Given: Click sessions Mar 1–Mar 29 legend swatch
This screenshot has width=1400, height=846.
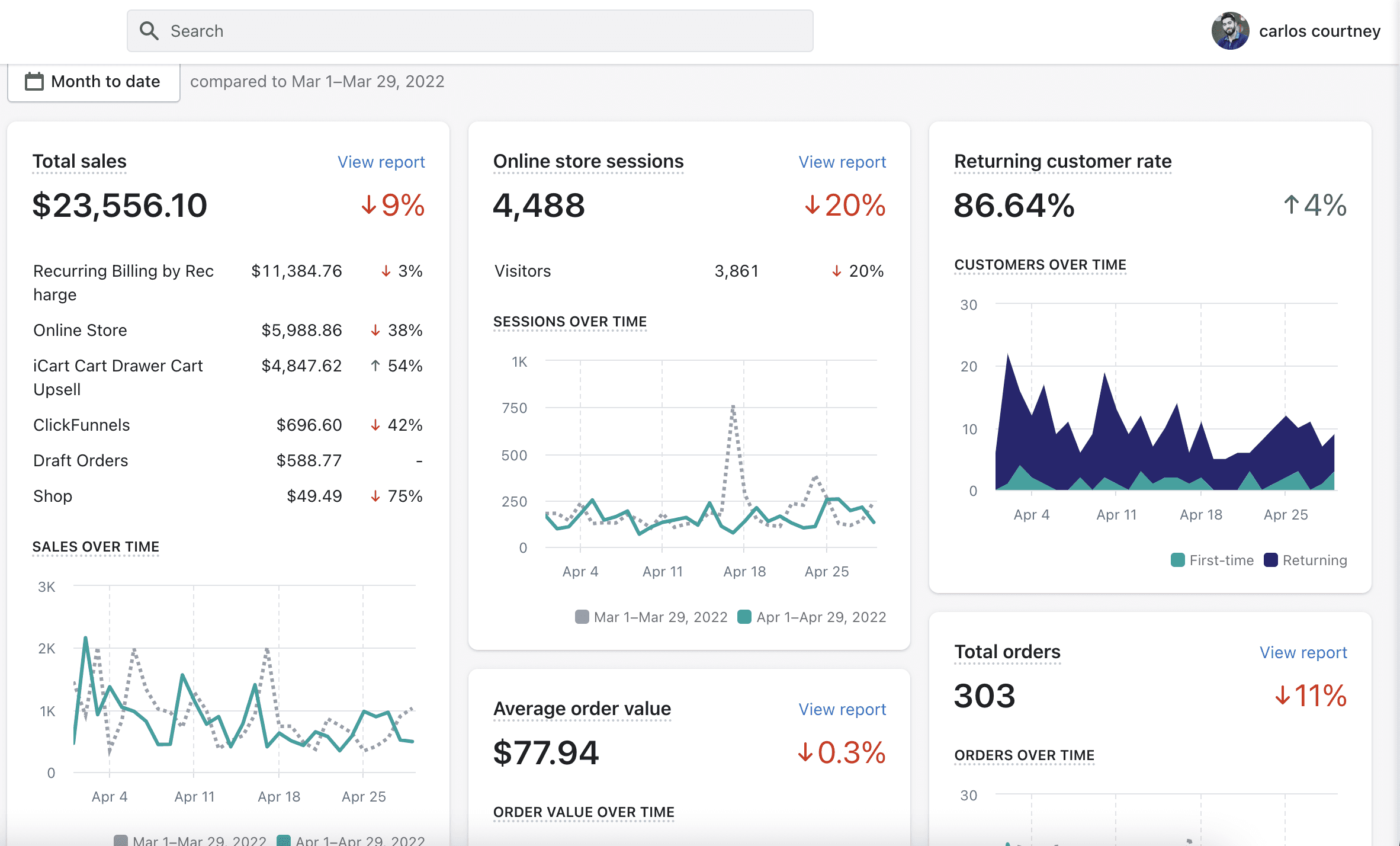Looking at the screenshot, I should [582, 617].
